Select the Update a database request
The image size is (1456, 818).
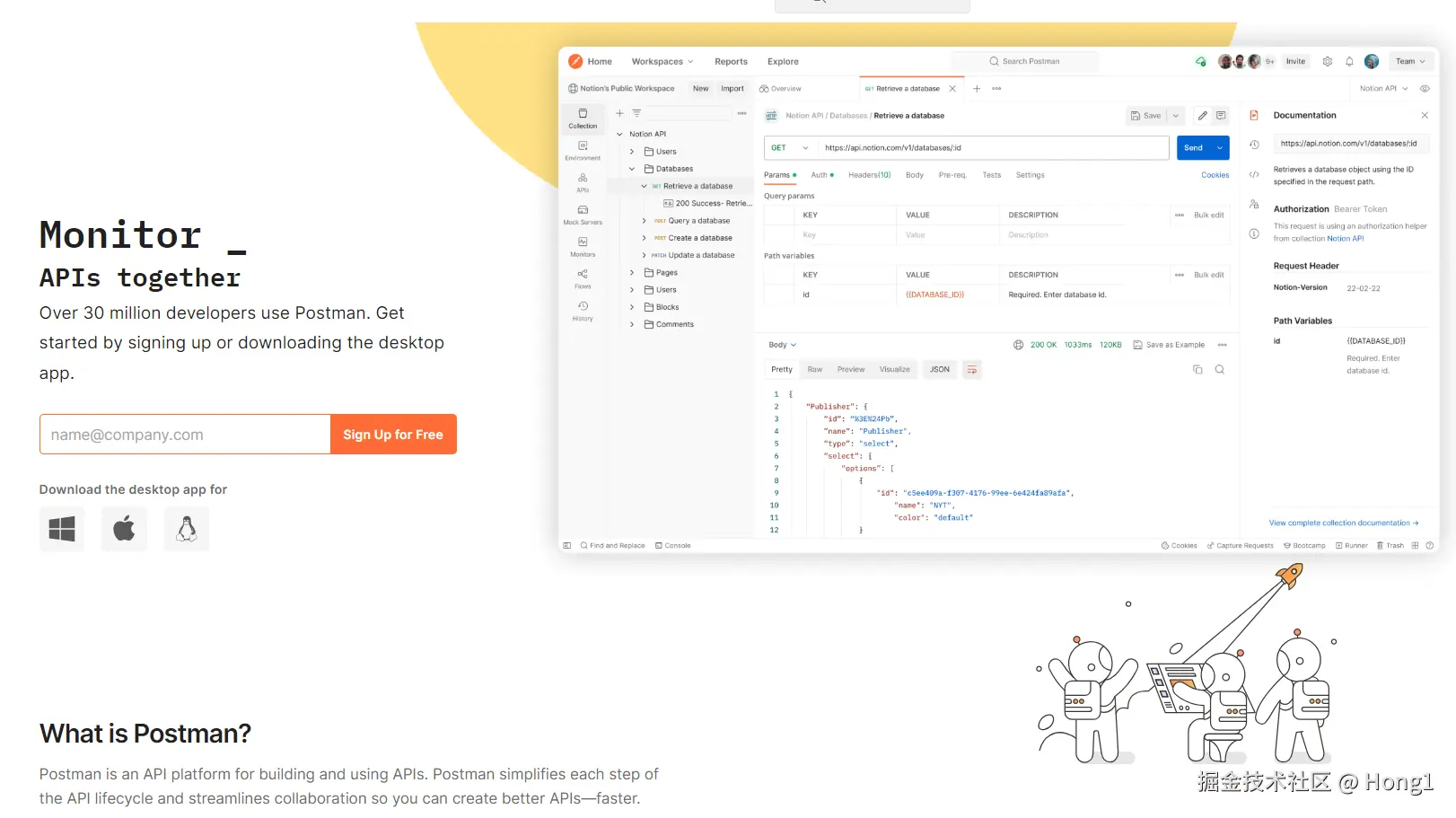click(693, 255)
